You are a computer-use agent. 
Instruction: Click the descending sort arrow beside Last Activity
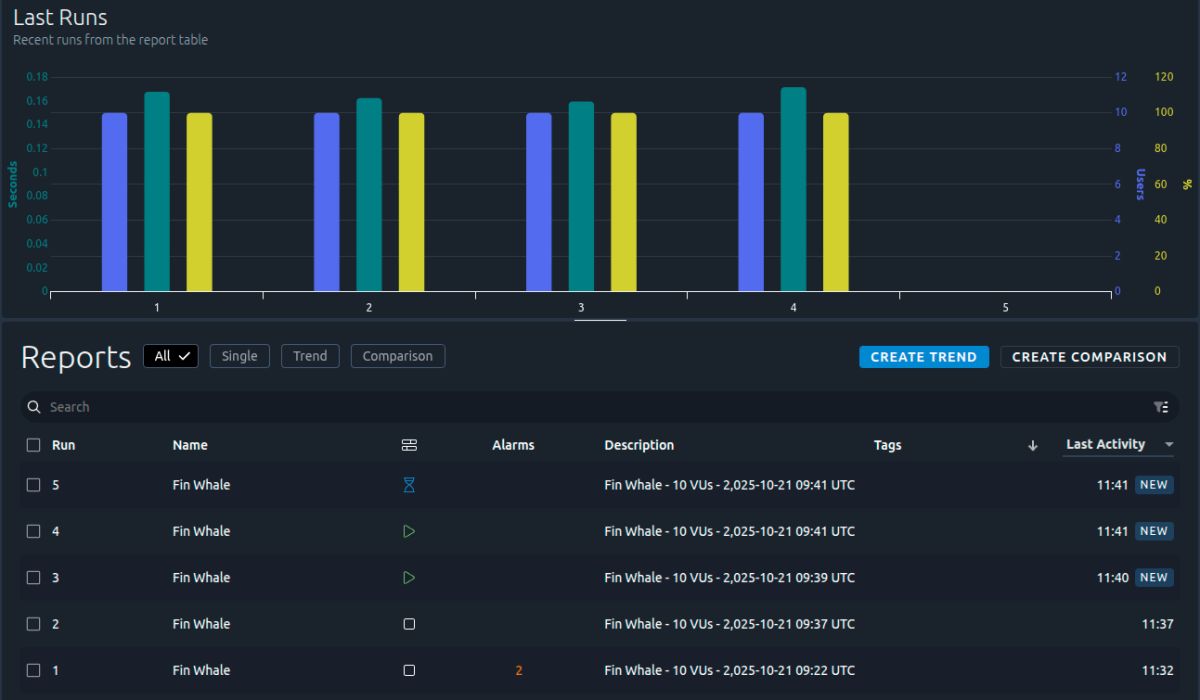click(1033, 445)
